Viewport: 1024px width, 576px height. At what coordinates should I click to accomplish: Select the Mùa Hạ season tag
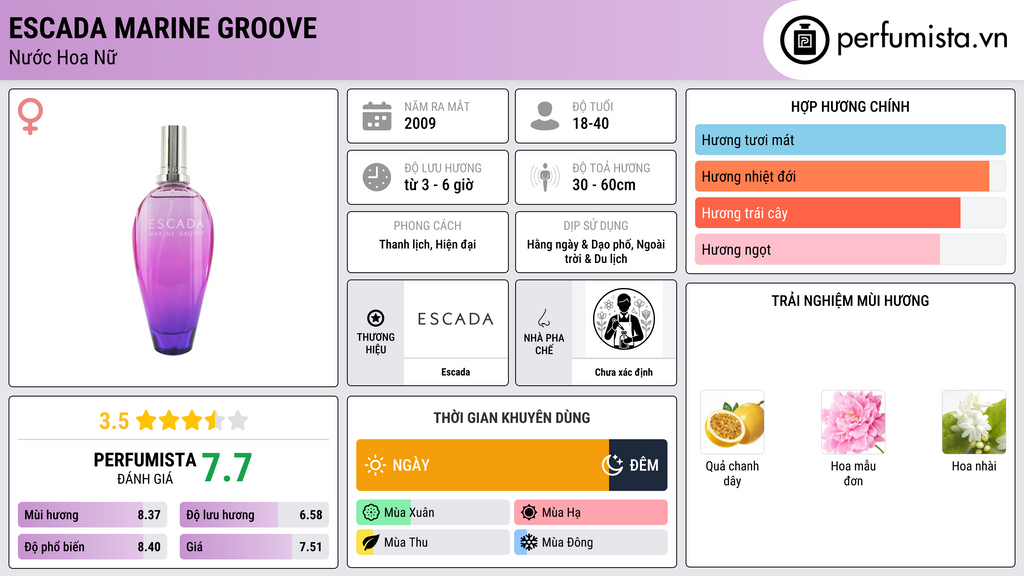click(x=591, y=513)
